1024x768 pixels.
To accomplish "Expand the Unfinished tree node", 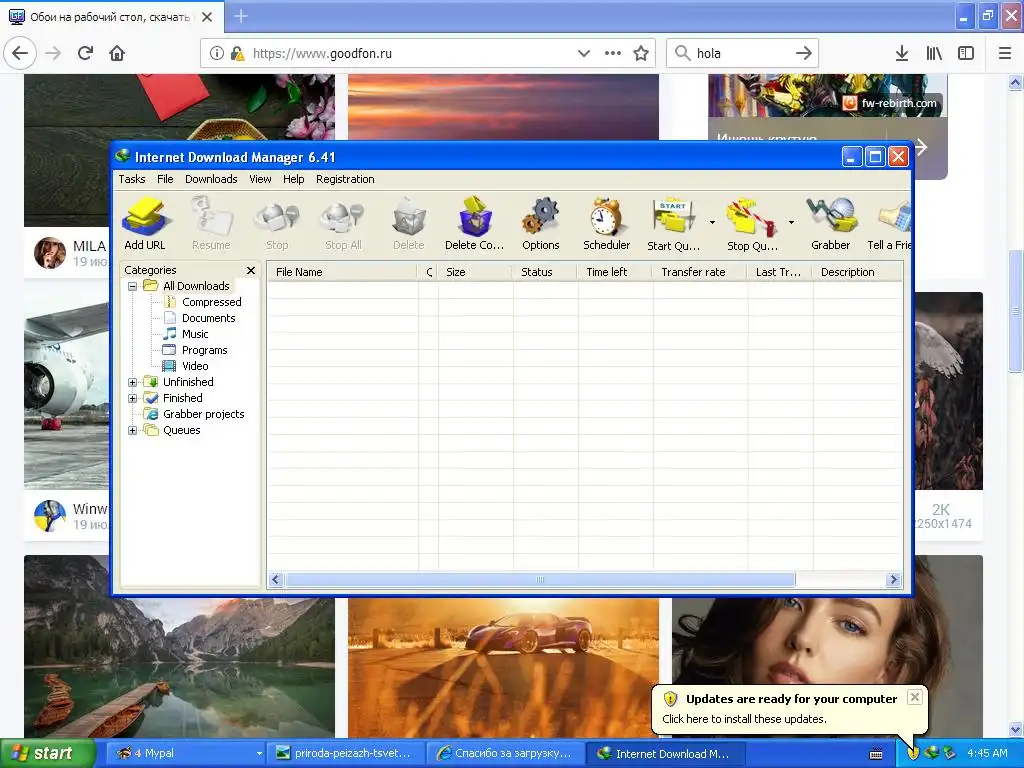I will point(133,382).
